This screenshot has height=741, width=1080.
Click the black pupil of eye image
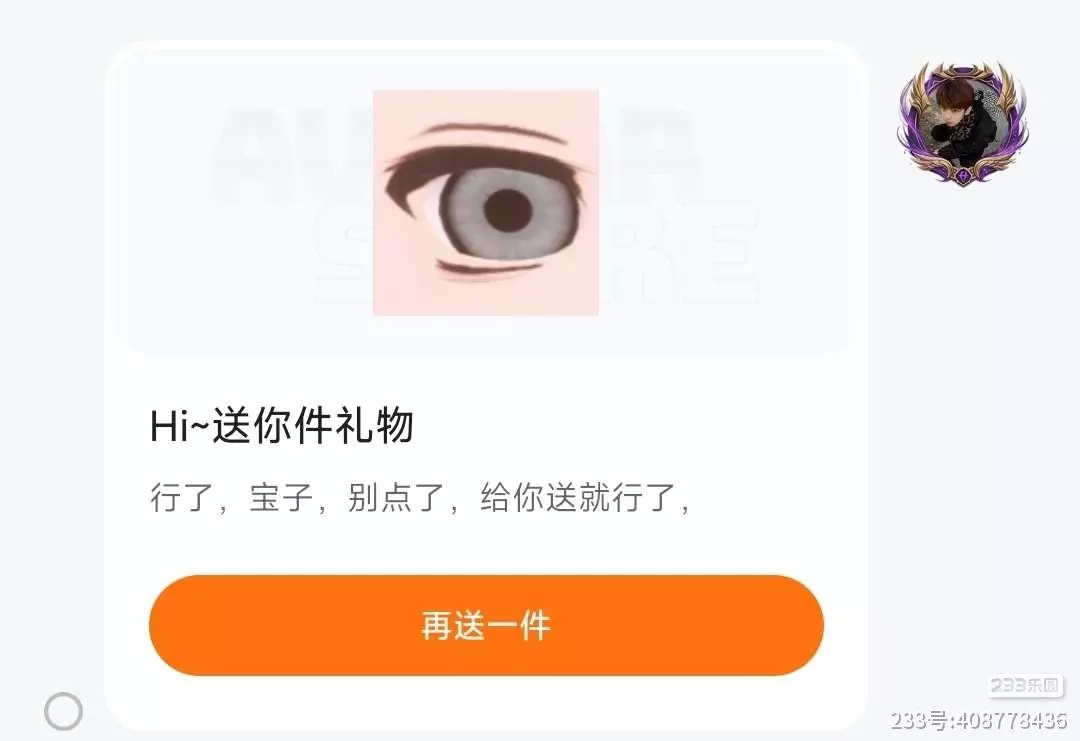[508, 211]
